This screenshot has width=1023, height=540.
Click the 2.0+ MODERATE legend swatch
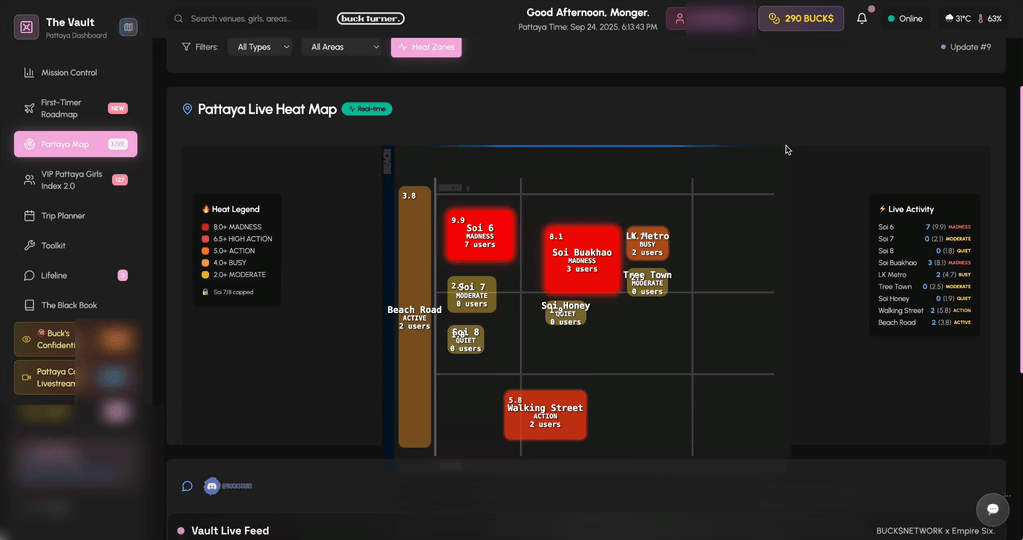click(x=206, y=275)
